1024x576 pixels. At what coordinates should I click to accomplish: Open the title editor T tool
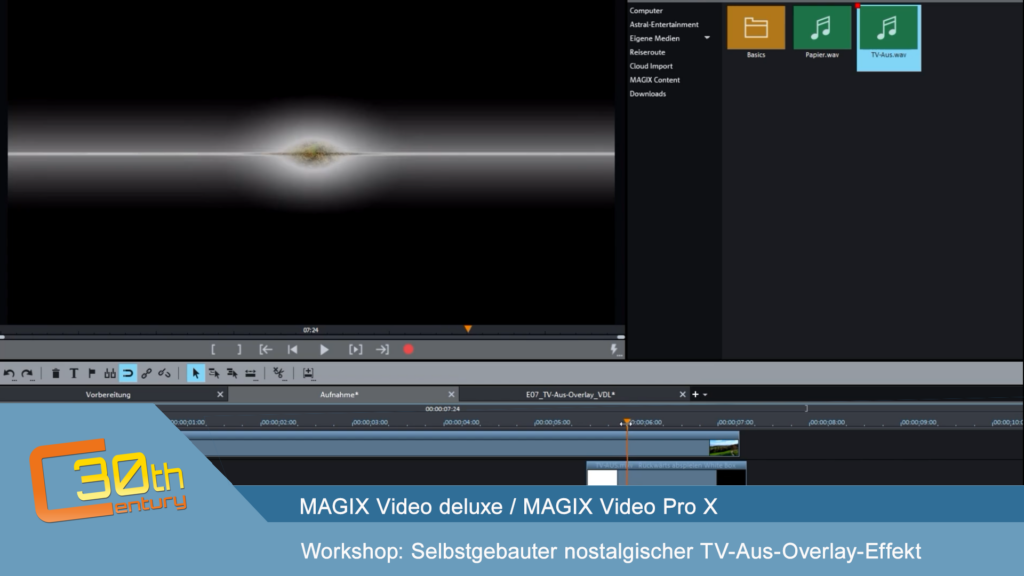pos(74,374)
